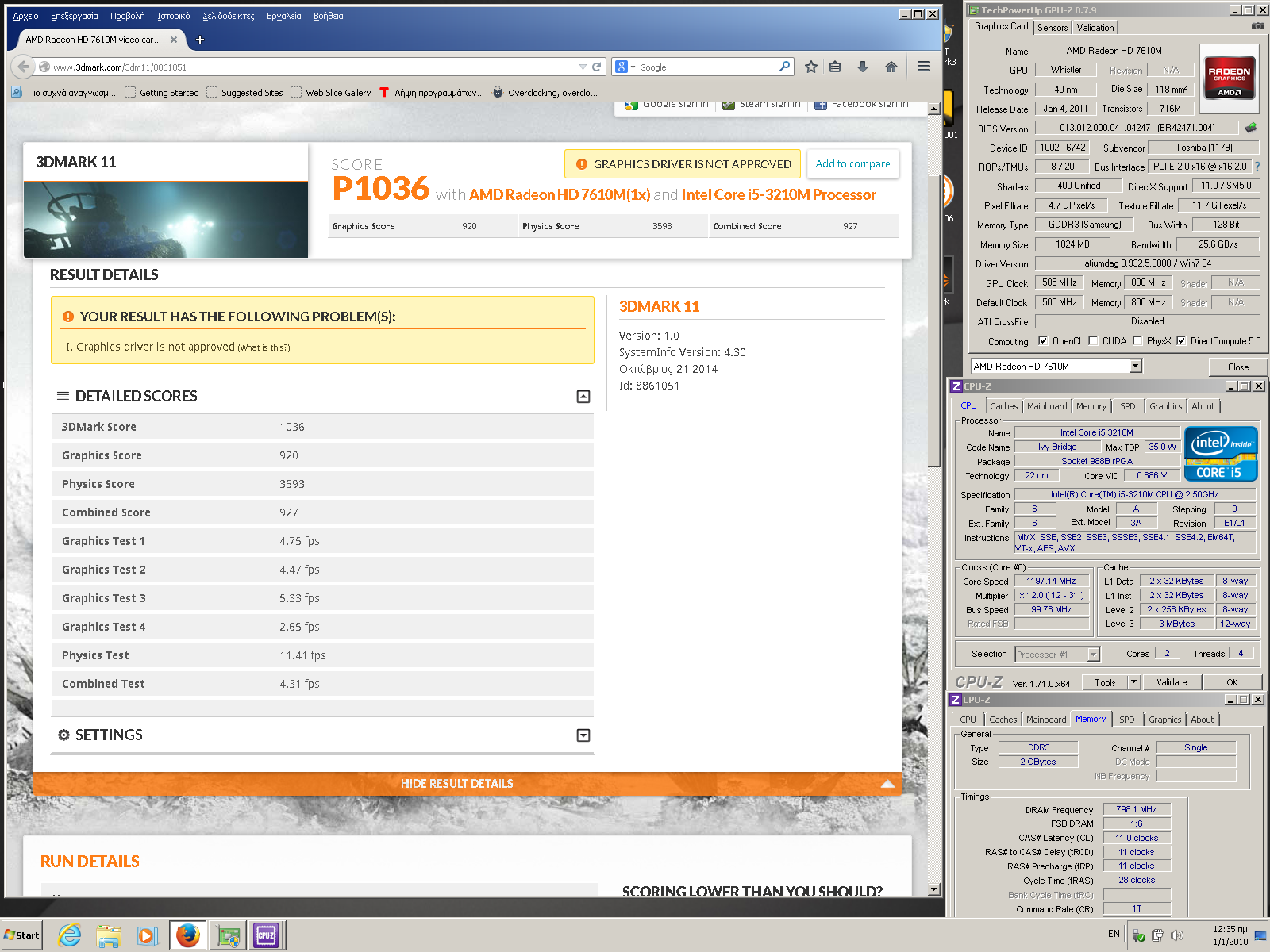Screen dimensions: 1270x952
Task: Open the Σελιδοδείκτες menu
Action: 229,16
